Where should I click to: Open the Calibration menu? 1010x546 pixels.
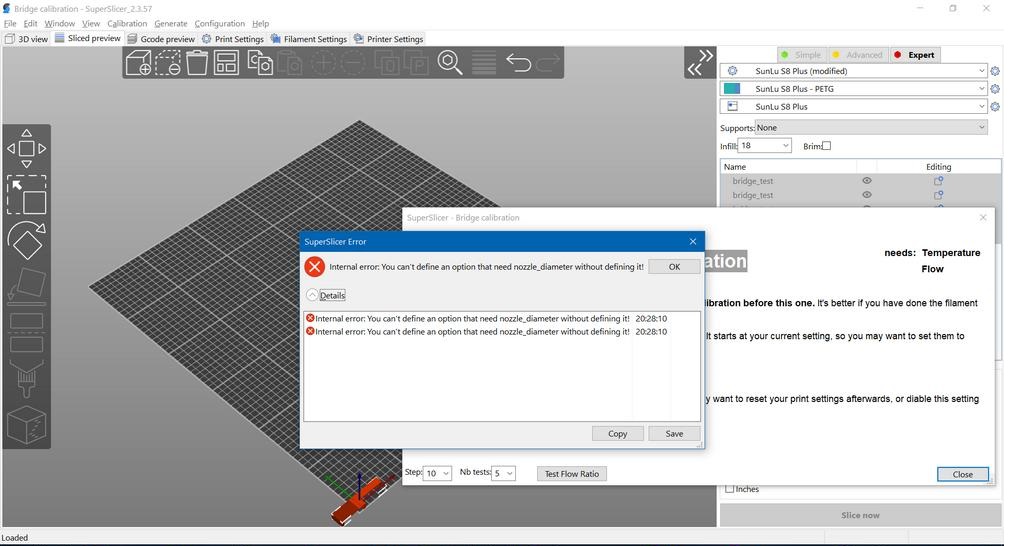127,24
